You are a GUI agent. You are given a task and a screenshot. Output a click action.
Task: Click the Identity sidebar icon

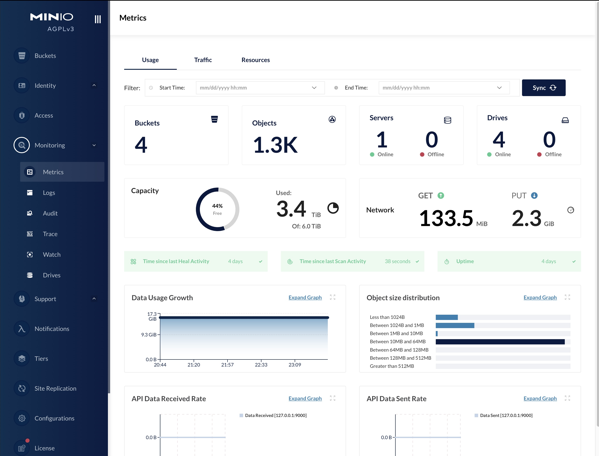click(x=22, y=86)
